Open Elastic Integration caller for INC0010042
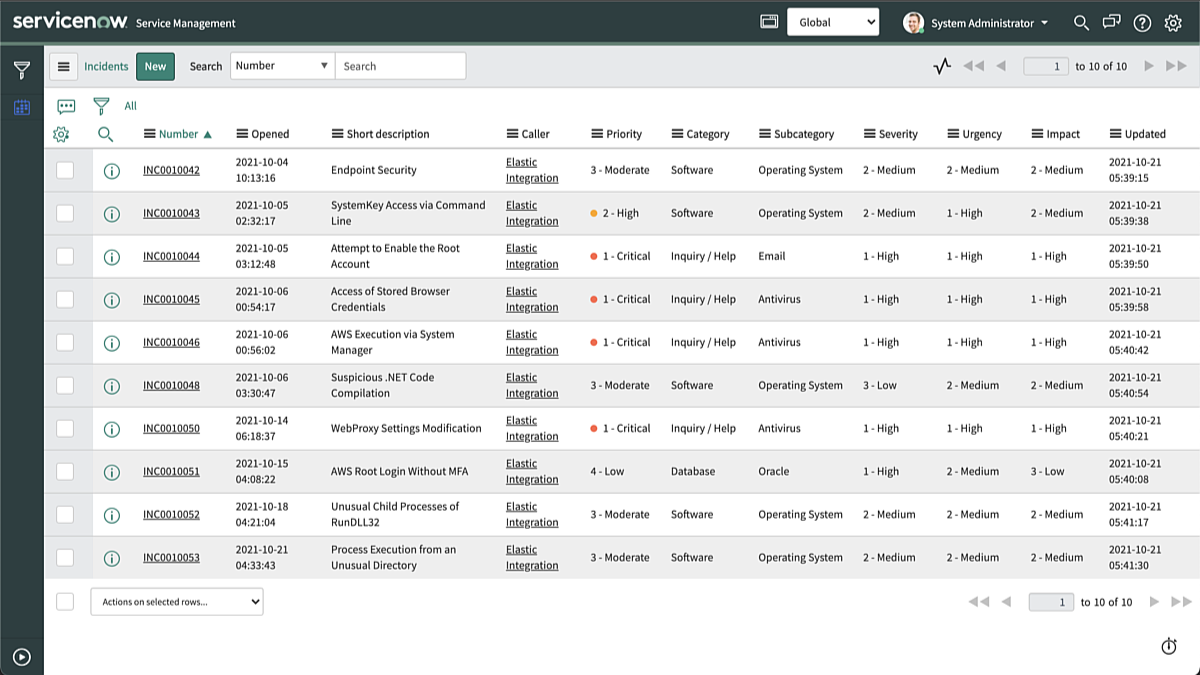 [x=532, y=170]
